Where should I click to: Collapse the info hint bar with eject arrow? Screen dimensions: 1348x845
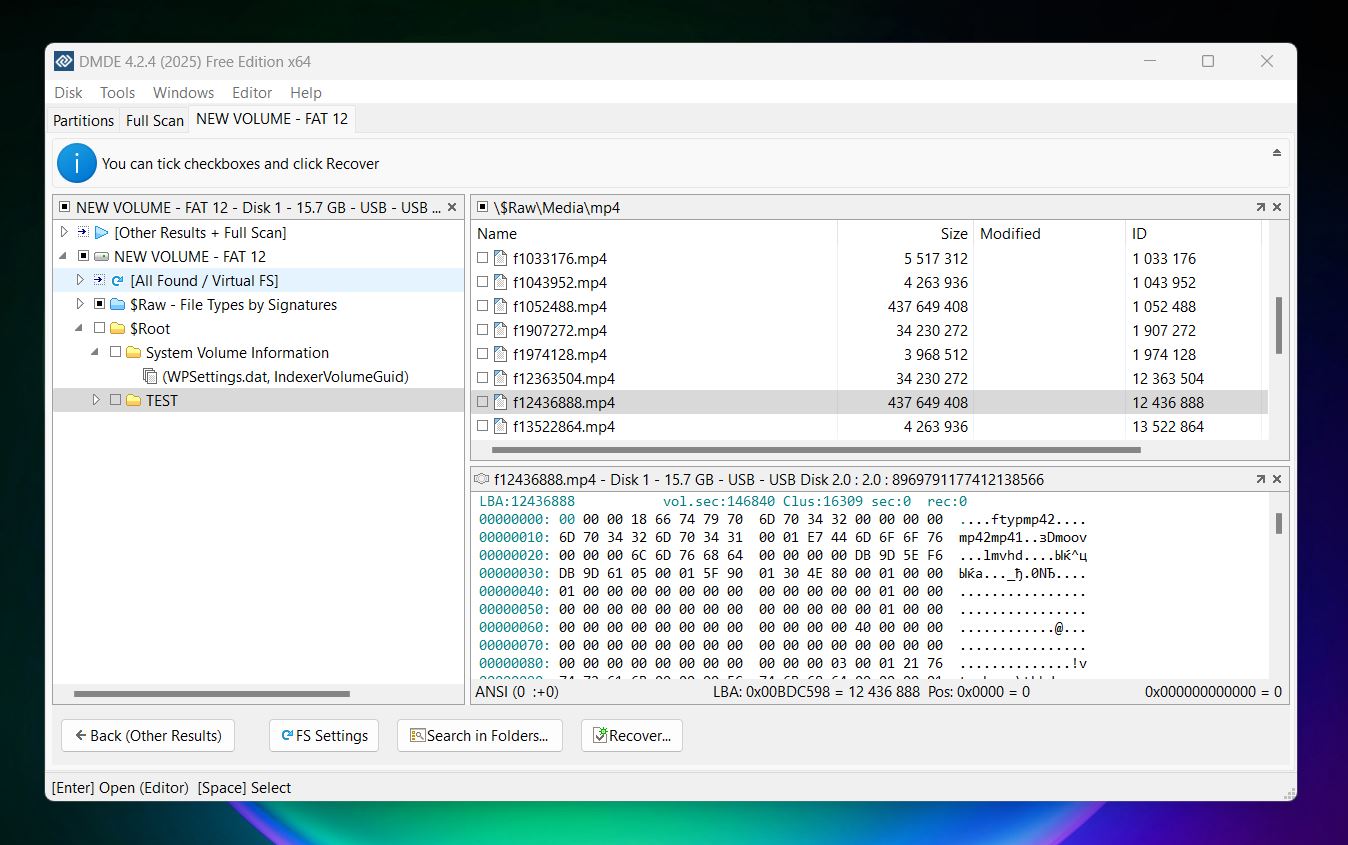[x=1277, y=153]
